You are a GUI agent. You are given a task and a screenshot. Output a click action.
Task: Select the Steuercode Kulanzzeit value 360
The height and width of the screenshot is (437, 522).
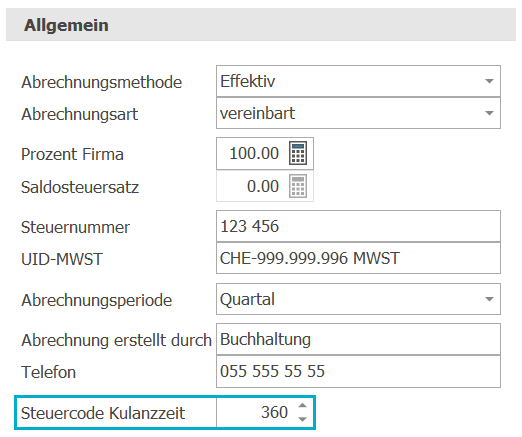274,412
